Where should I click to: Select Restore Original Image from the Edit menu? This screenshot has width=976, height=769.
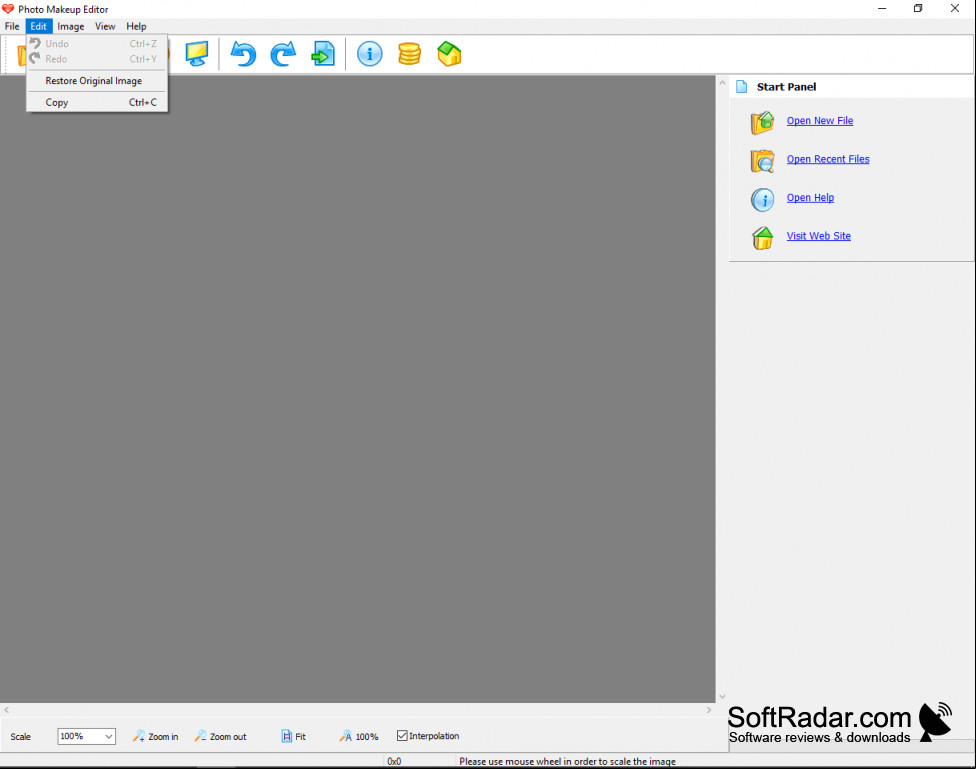pos(97,81)
